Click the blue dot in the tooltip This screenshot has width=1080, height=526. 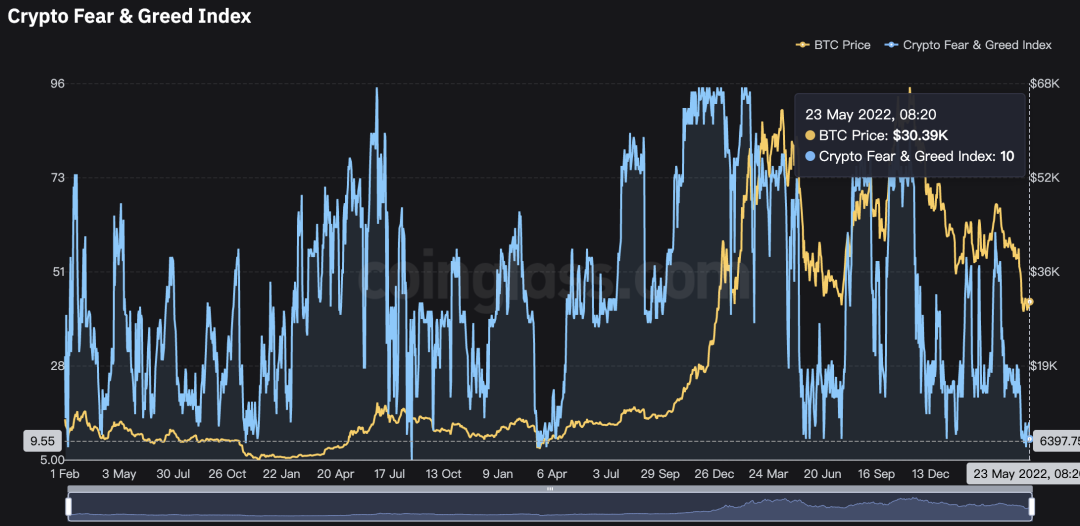point(811,156)
